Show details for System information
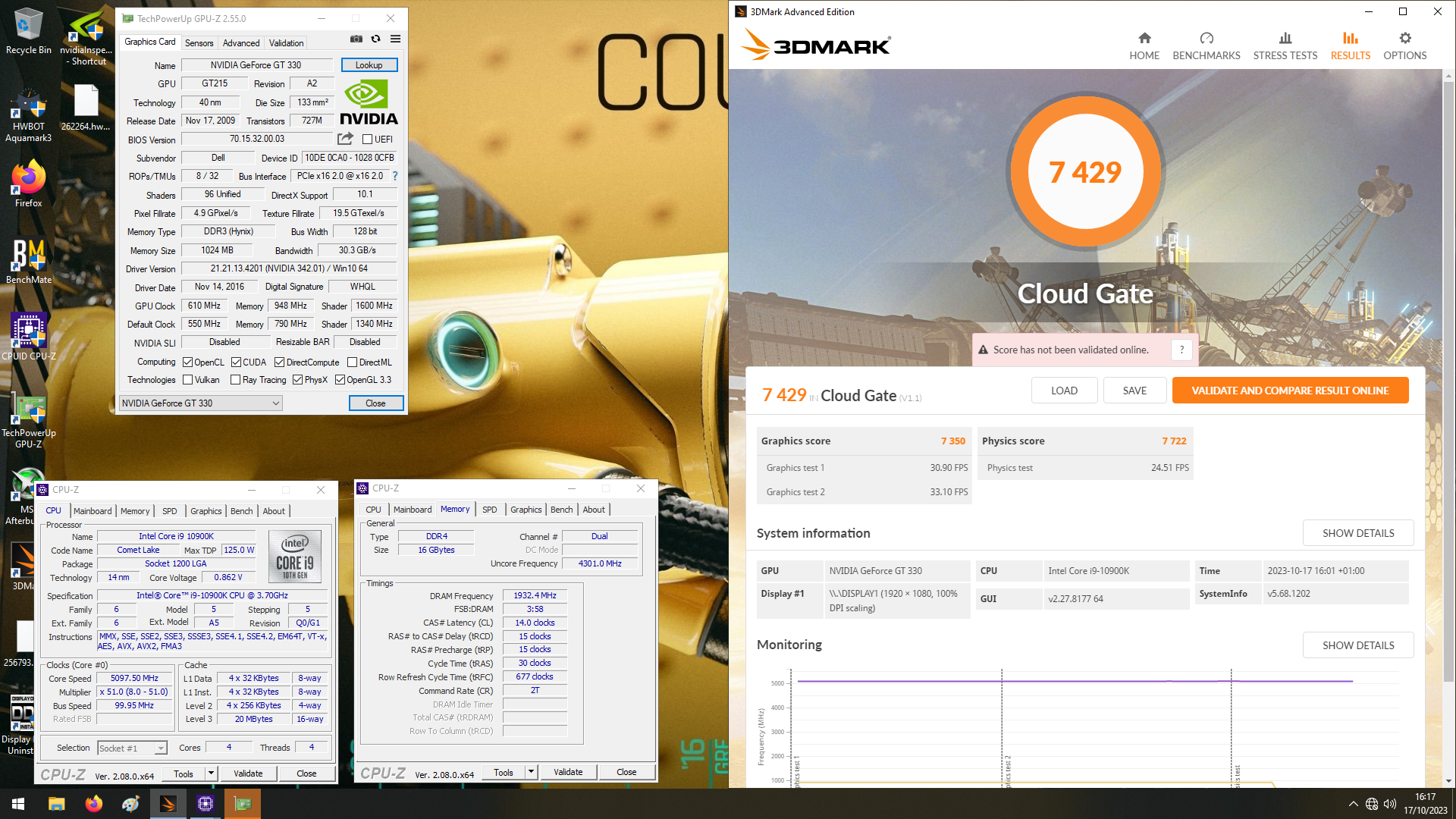Image resolution: width=1456 pixels, height=819 pixels. 1358,533
